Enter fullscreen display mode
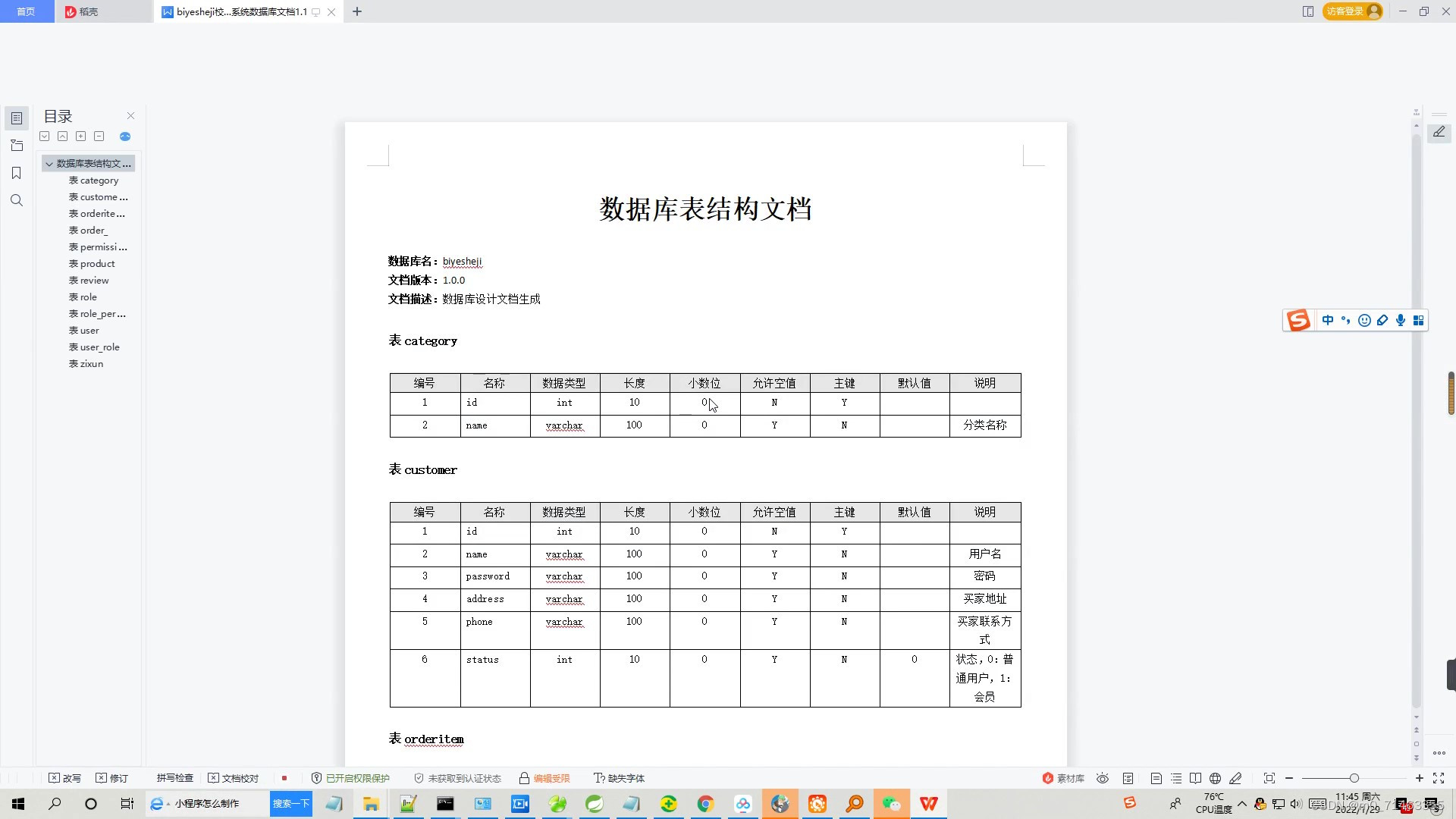Image resolution: width=1456 pixels, height=819 pixels. point(1438,778)
